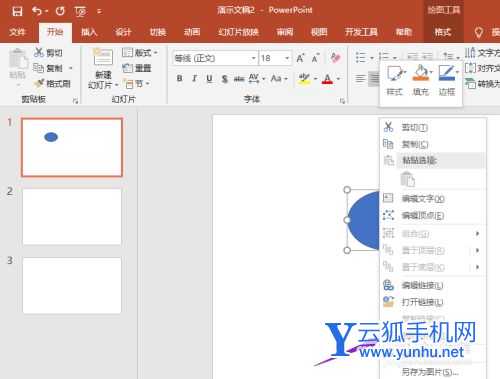Screen dimensions: 500x379
Task: Select slide 2 thumbnail
Action: [72, 217]
